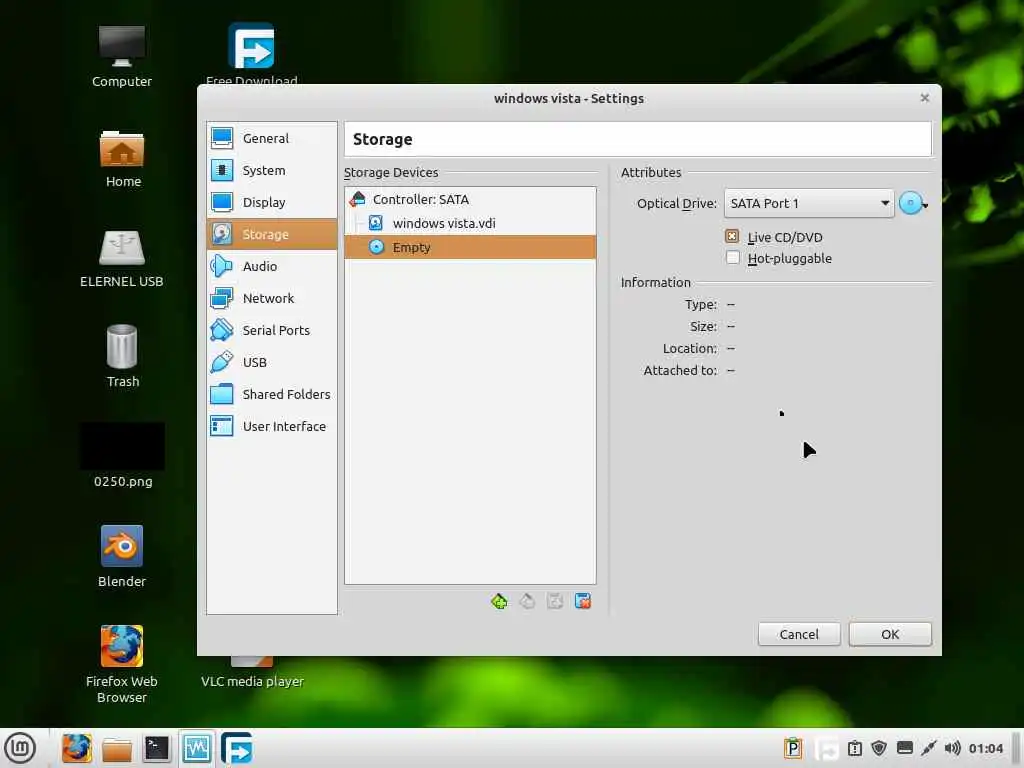Click the choose optical disk file icon
The width and height of the screenshot is (1024, 768).
[x=913, y=203]
